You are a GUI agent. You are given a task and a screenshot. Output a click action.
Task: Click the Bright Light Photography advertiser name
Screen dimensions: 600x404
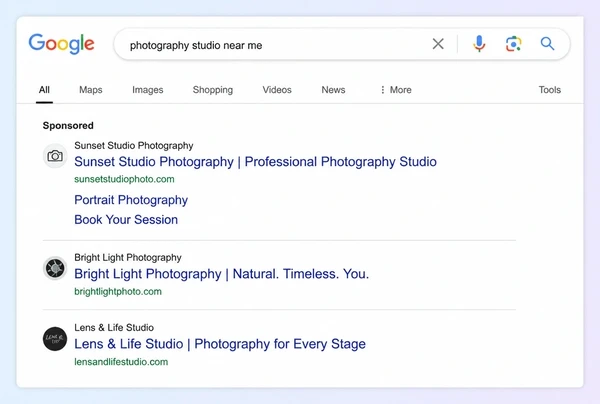click(x=128, y=257)
